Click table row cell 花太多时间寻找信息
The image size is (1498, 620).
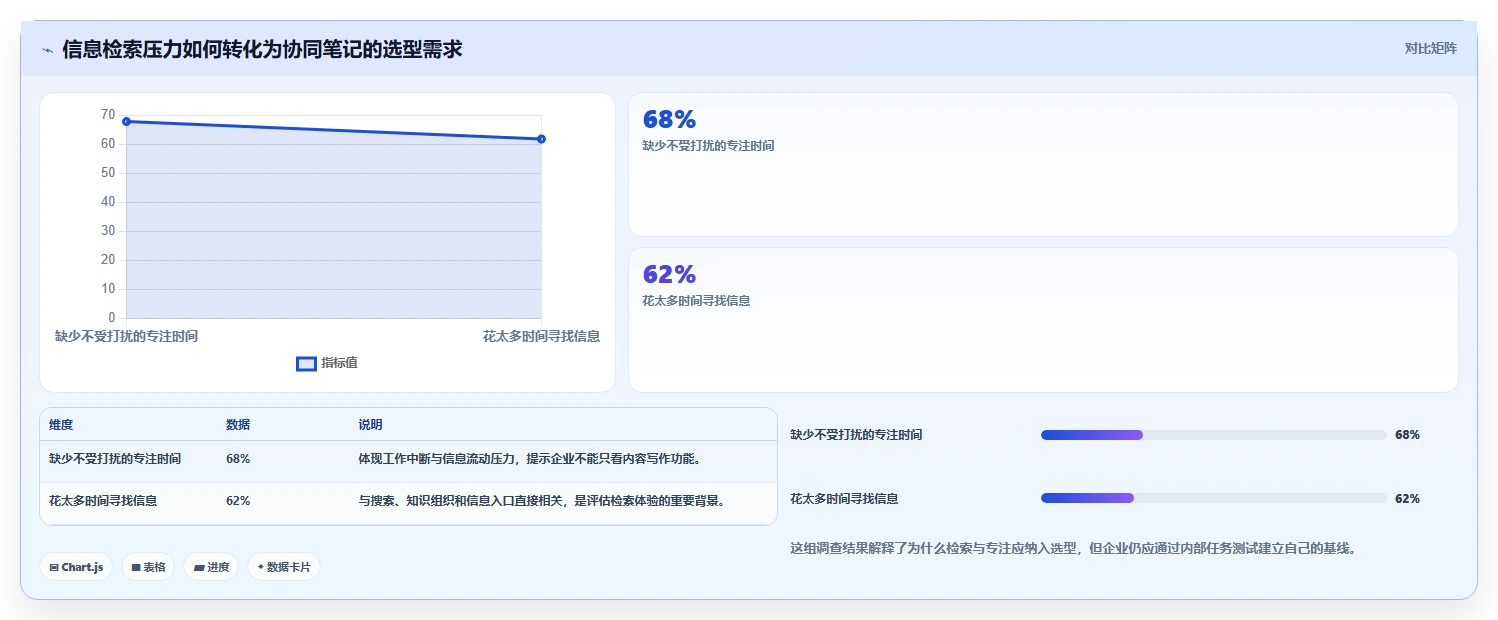point(103,501)
